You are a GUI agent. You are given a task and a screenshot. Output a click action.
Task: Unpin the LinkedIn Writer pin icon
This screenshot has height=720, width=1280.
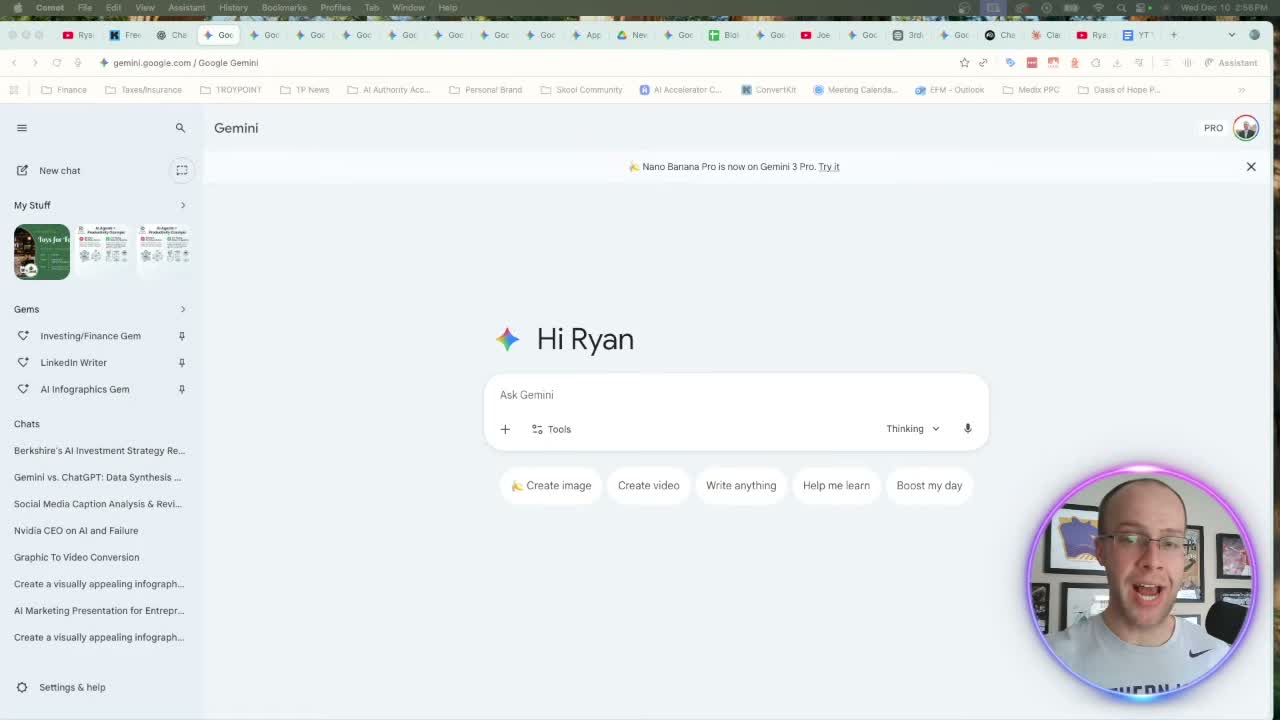click(181, 363)
